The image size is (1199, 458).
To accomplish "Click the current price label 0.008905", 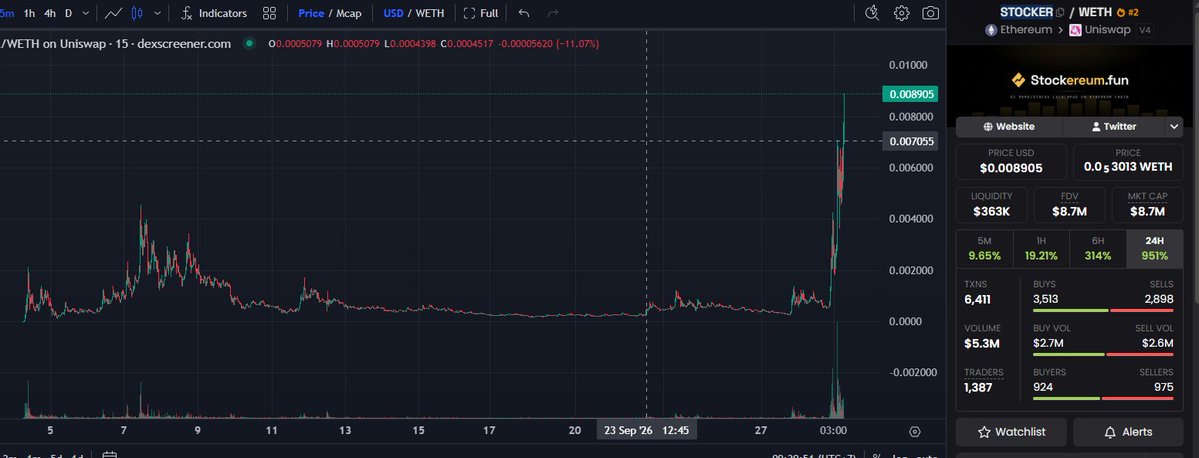I will (910, 94).
